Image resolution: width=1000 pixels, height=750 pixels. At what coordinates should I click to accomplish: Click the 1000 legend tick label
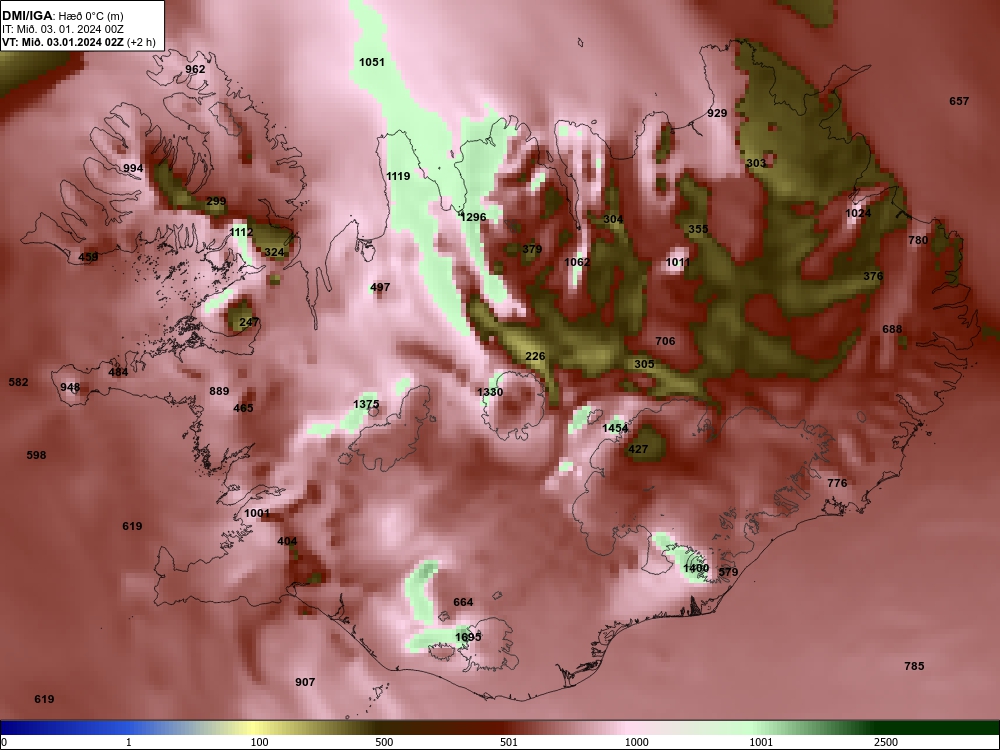[x=636, y=742]
